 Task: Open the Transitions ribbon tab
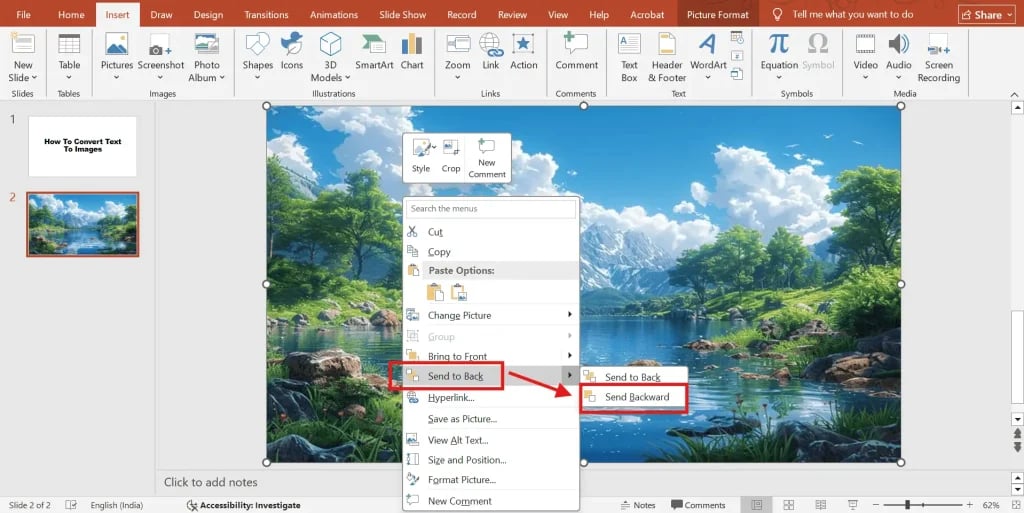pos(266,15)
